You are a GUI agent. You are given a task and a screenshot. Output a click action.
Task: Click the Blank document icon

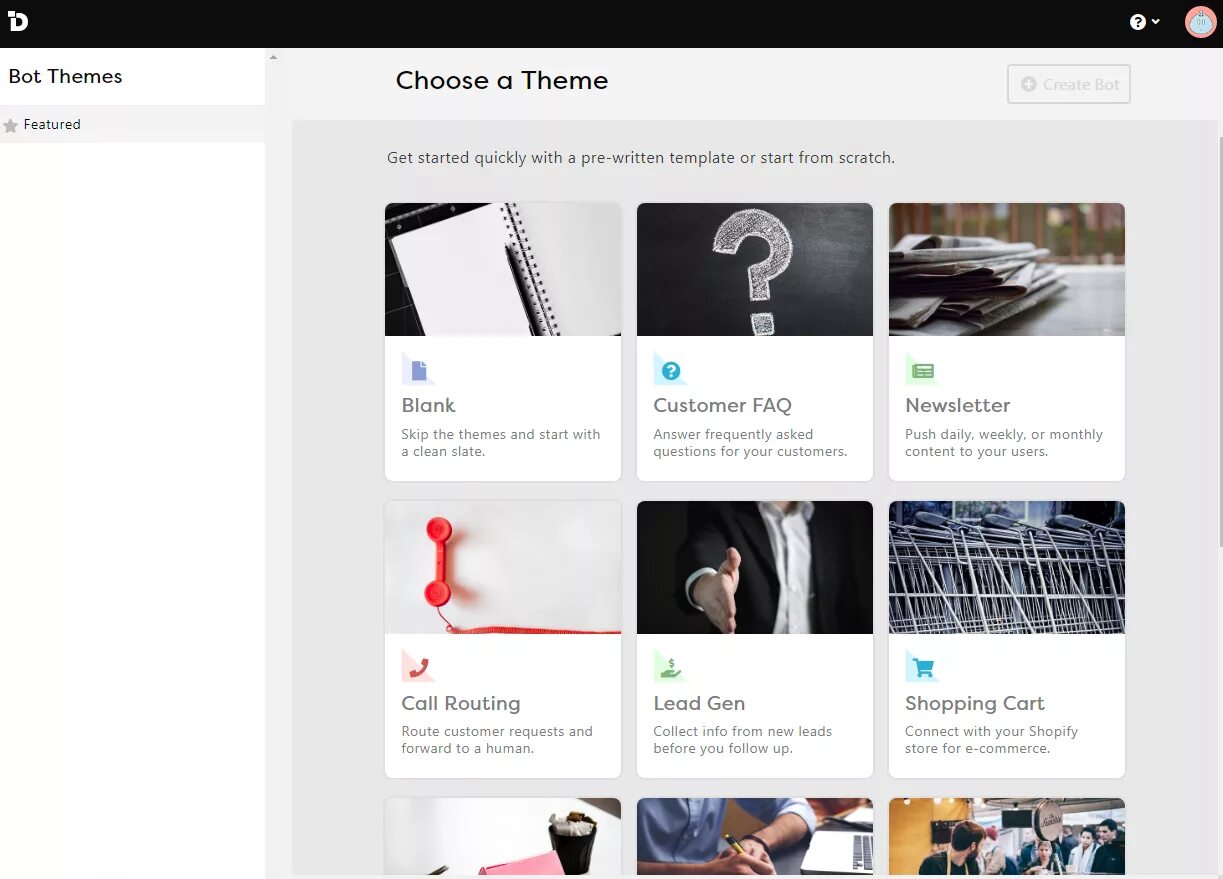pos(419,369)
